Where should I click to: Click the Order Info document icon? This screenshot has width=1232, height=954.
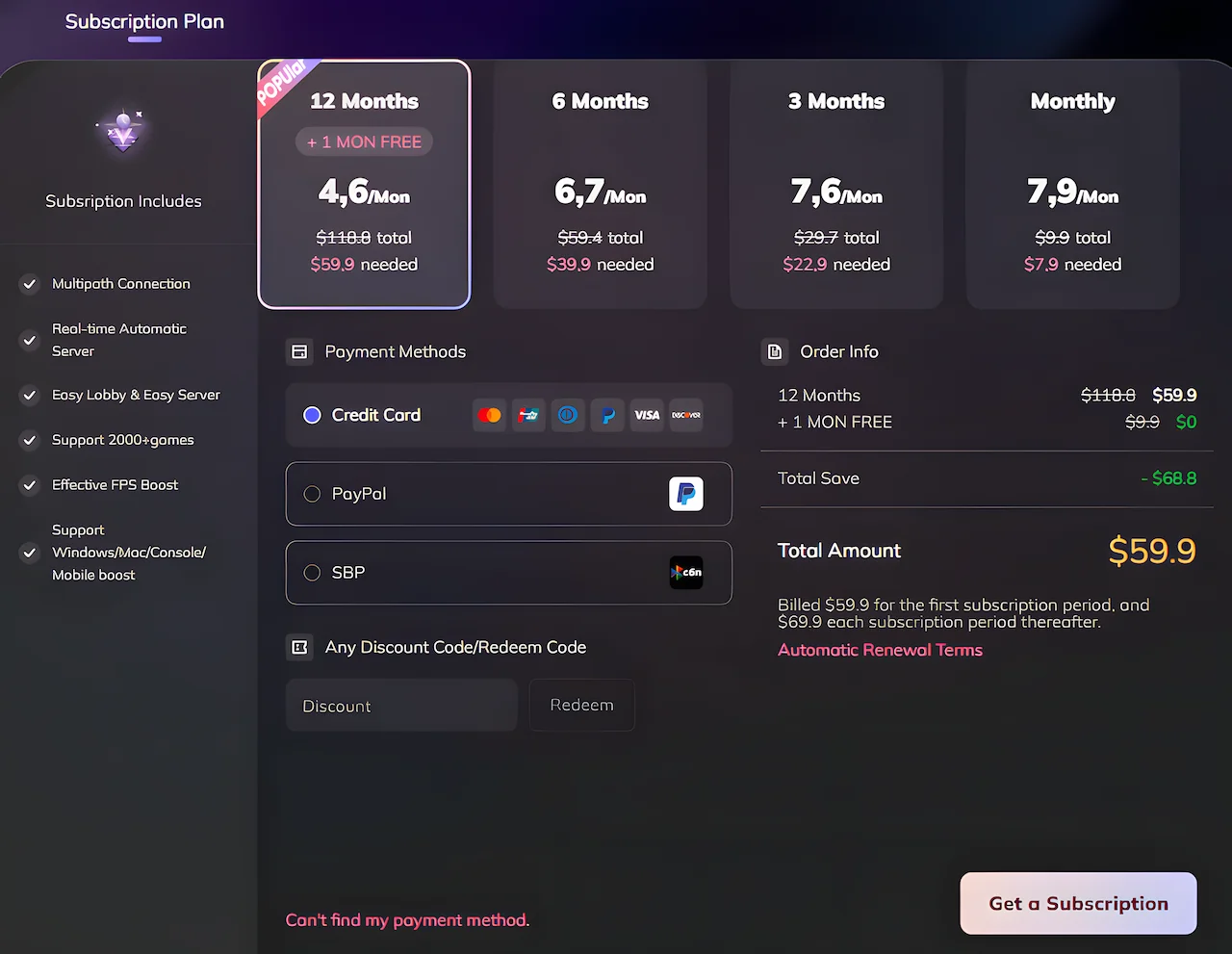[775, 351]
